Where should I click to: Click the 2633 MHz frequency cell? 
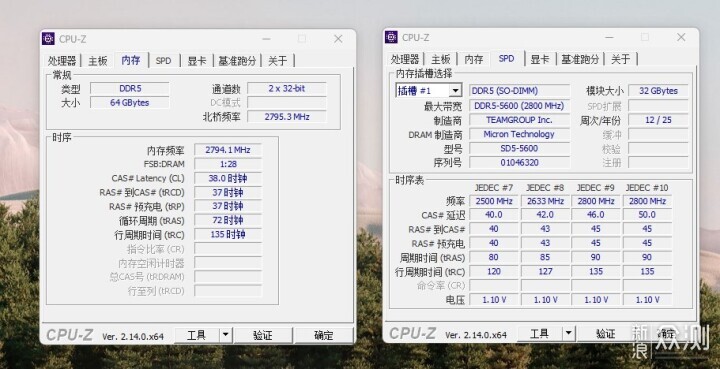pos(545,201)
